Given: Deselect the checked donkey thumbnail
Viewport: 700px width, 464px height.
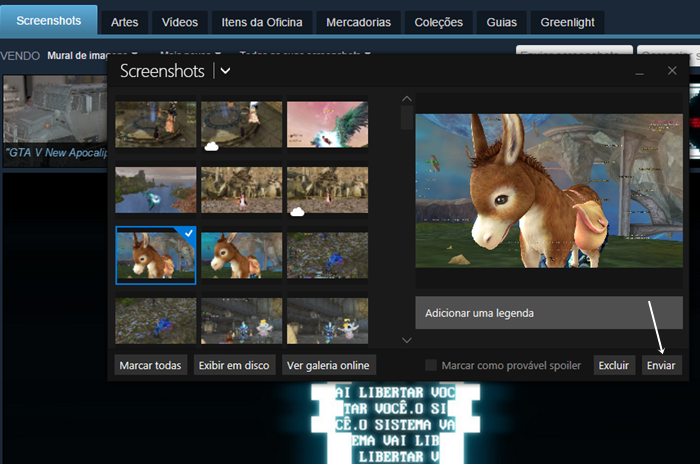Looking at the screenshot, I should pyautogui.click(x=155, y=255).
